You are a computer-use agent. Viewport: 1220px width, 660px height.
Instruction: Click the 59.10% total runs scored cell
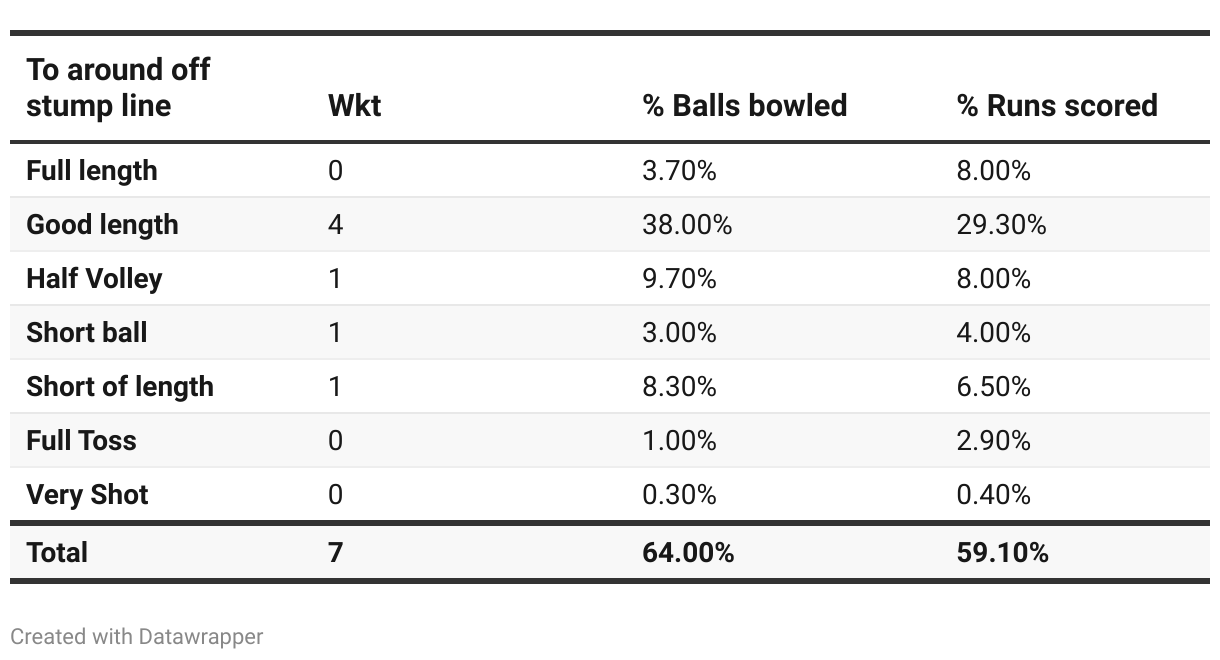click(x=1002, y=552)
